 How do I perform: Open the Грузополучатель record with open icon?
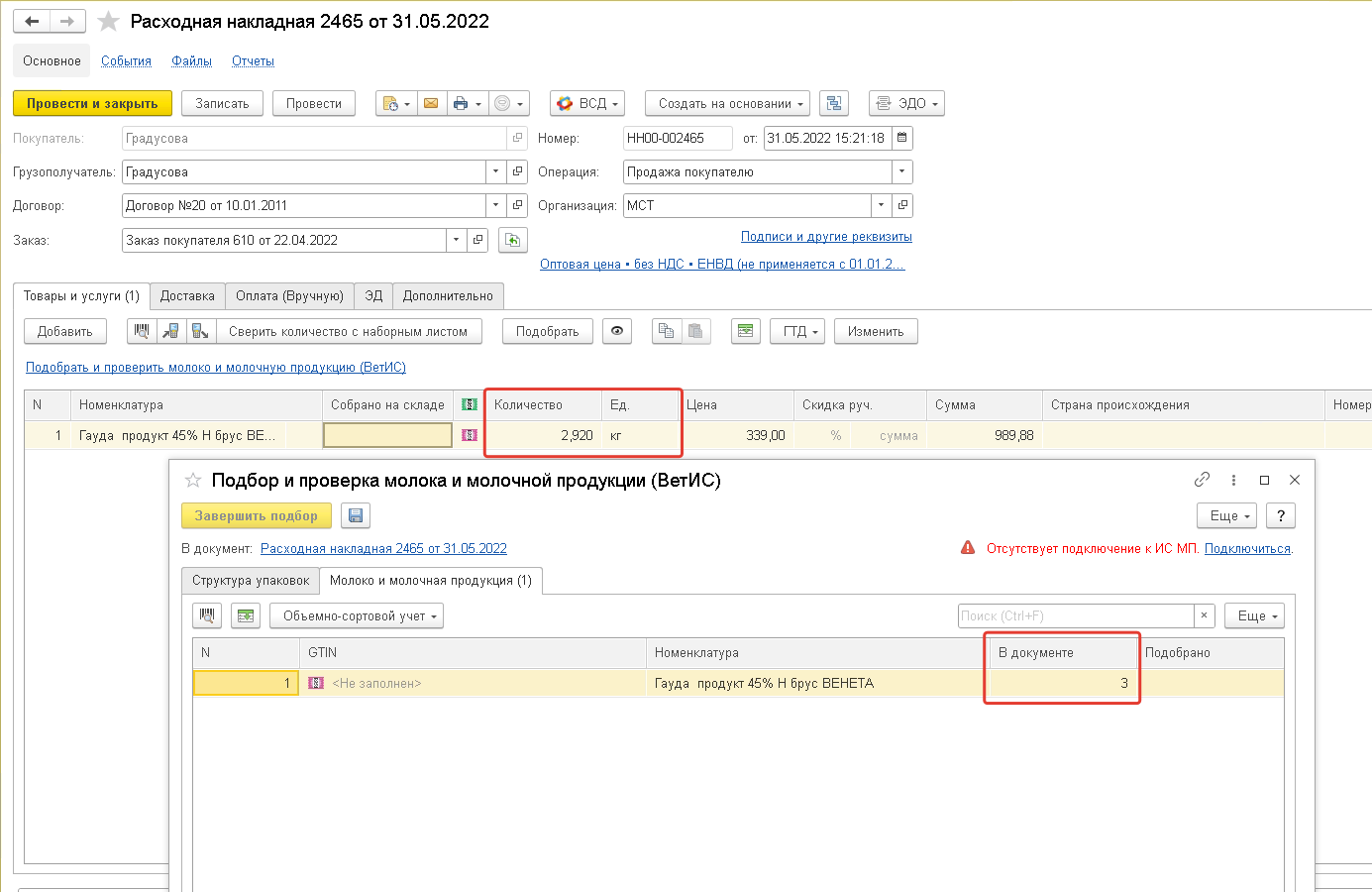(x=517, y=171)
